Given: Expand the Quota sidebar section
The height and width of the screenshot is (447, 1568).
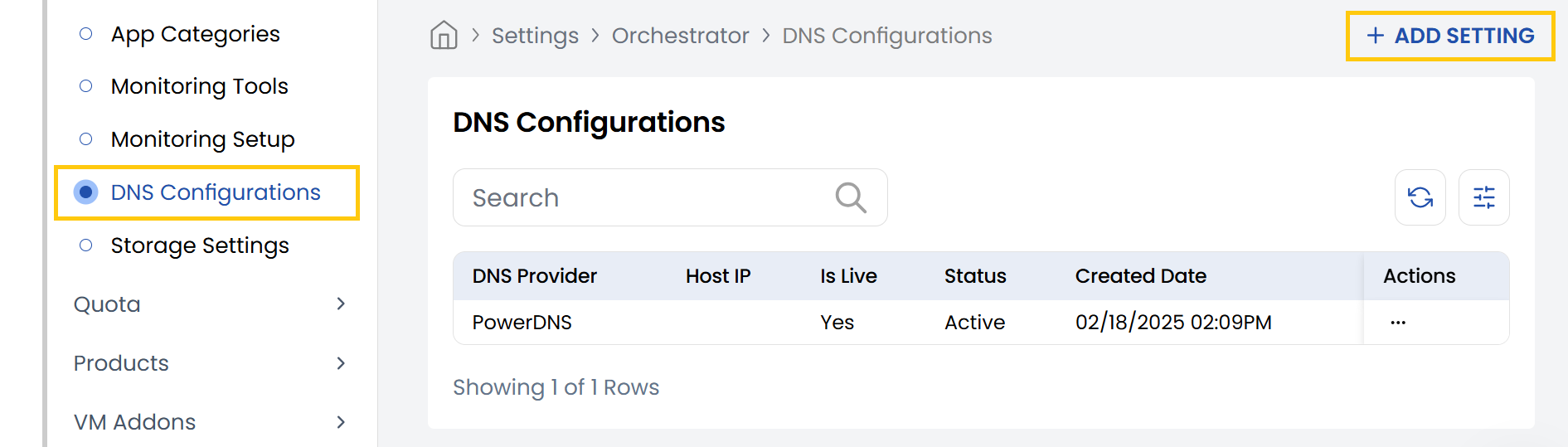Looking at the screenshot, I should tap(340, 304).
